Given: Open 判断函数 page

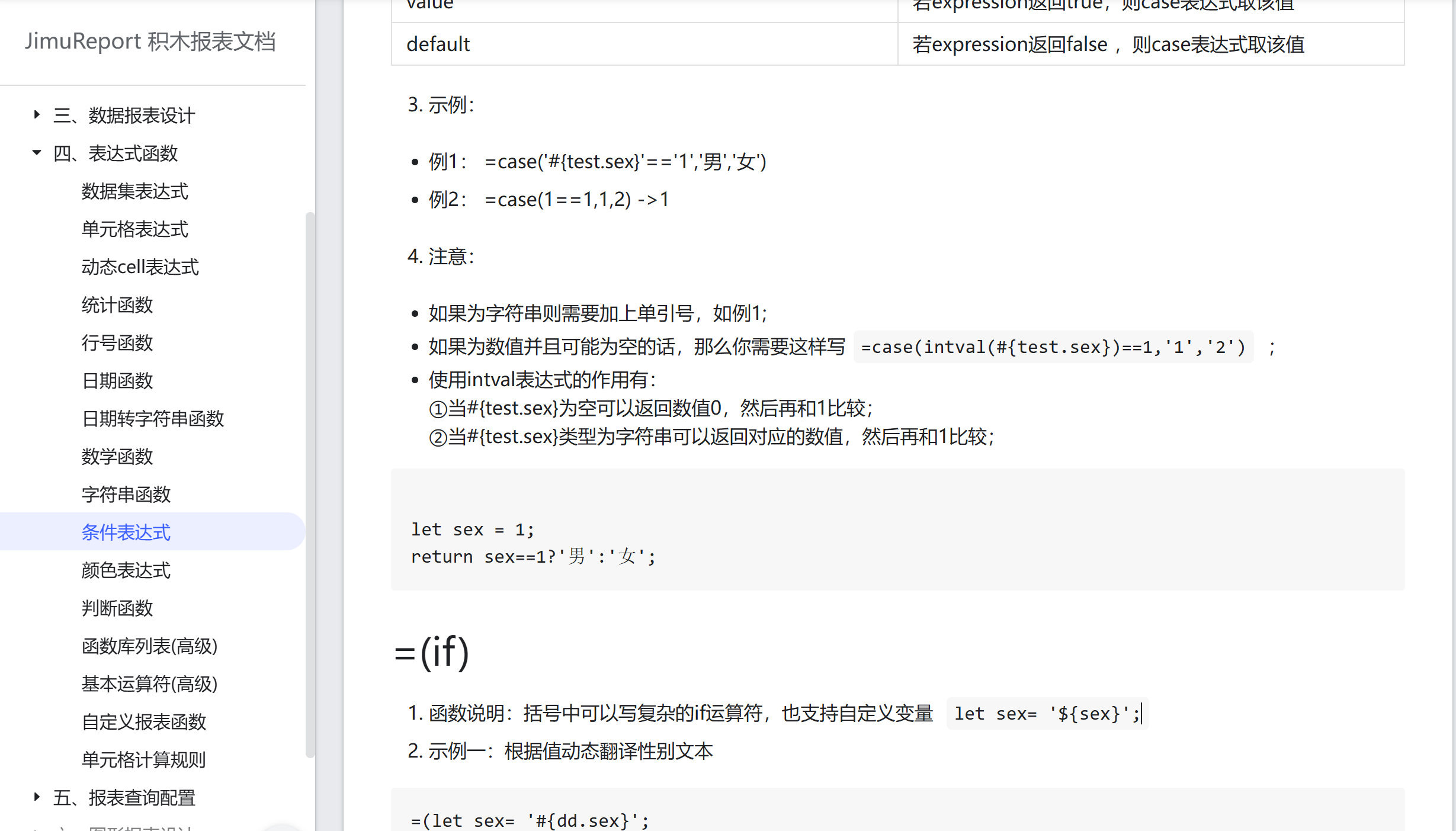Looking at the screenshot, I should (x=117, y=608).
